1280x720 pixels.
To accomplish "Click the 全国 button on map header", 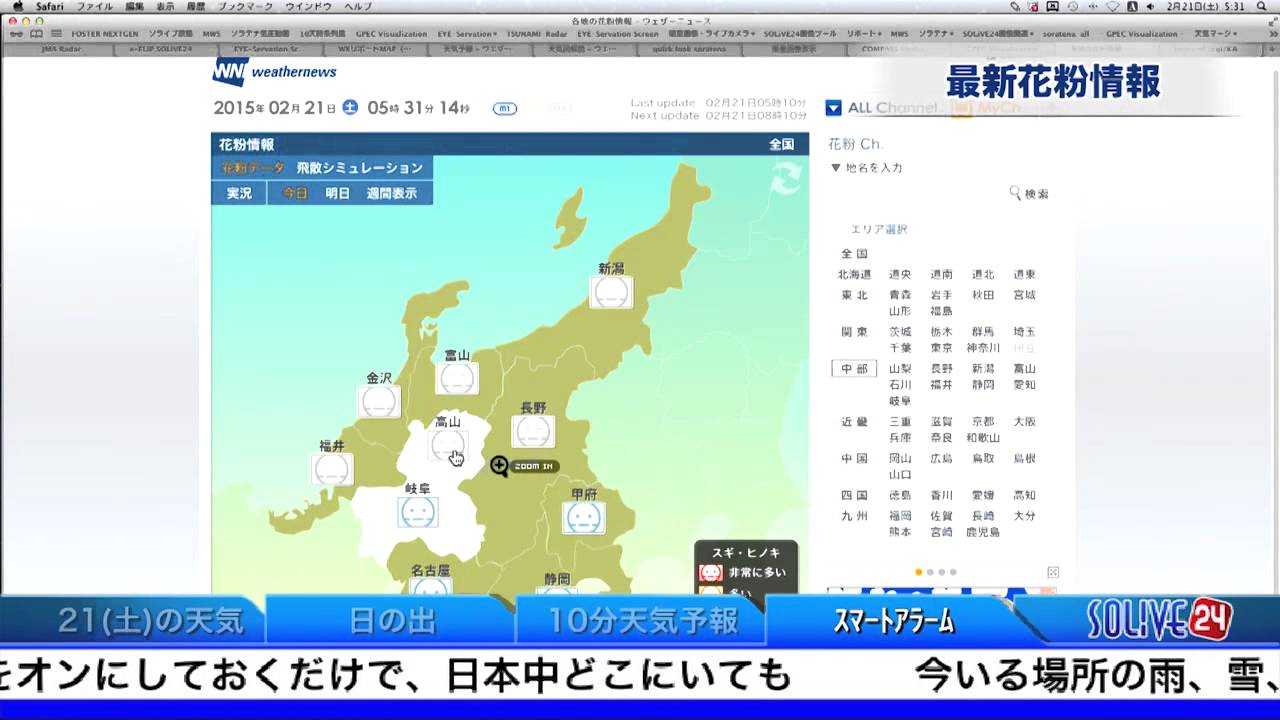I will [x=781, y=144].
